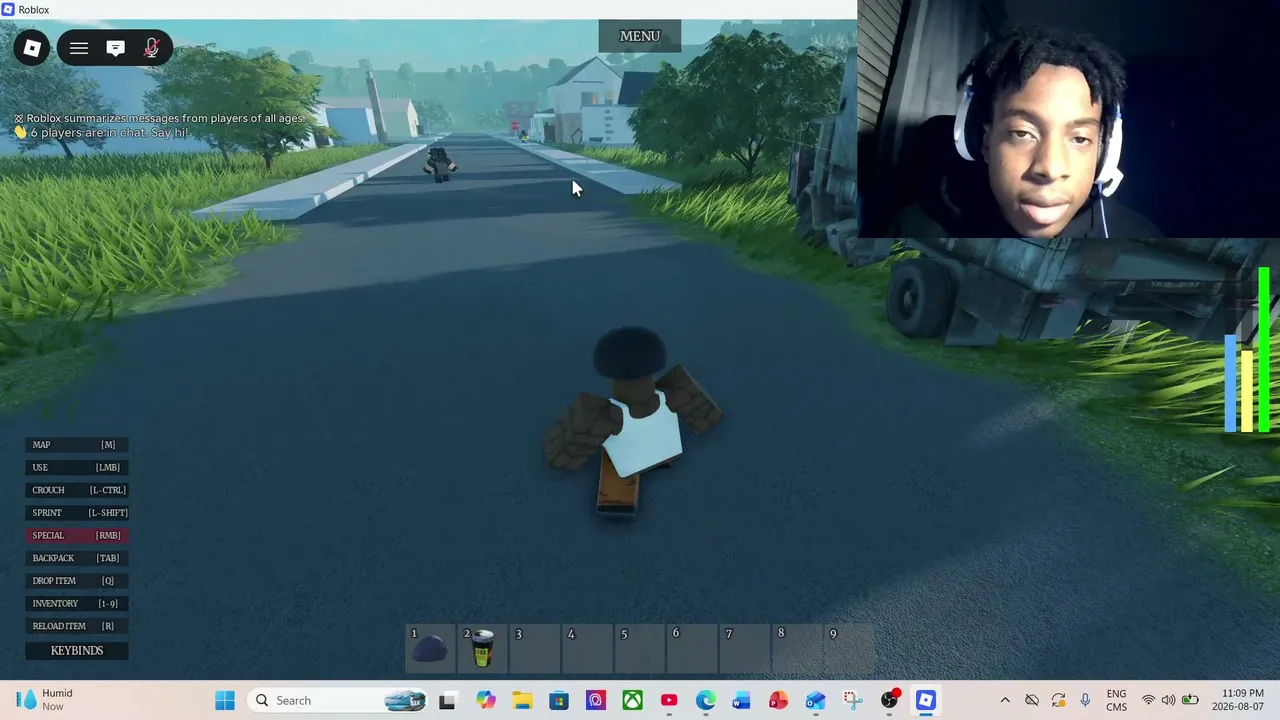Image resolution: width=1280 pixels, height=720 pixels.
Task: Open Microsoft Store from the taskbar
Action: [559, 700]
